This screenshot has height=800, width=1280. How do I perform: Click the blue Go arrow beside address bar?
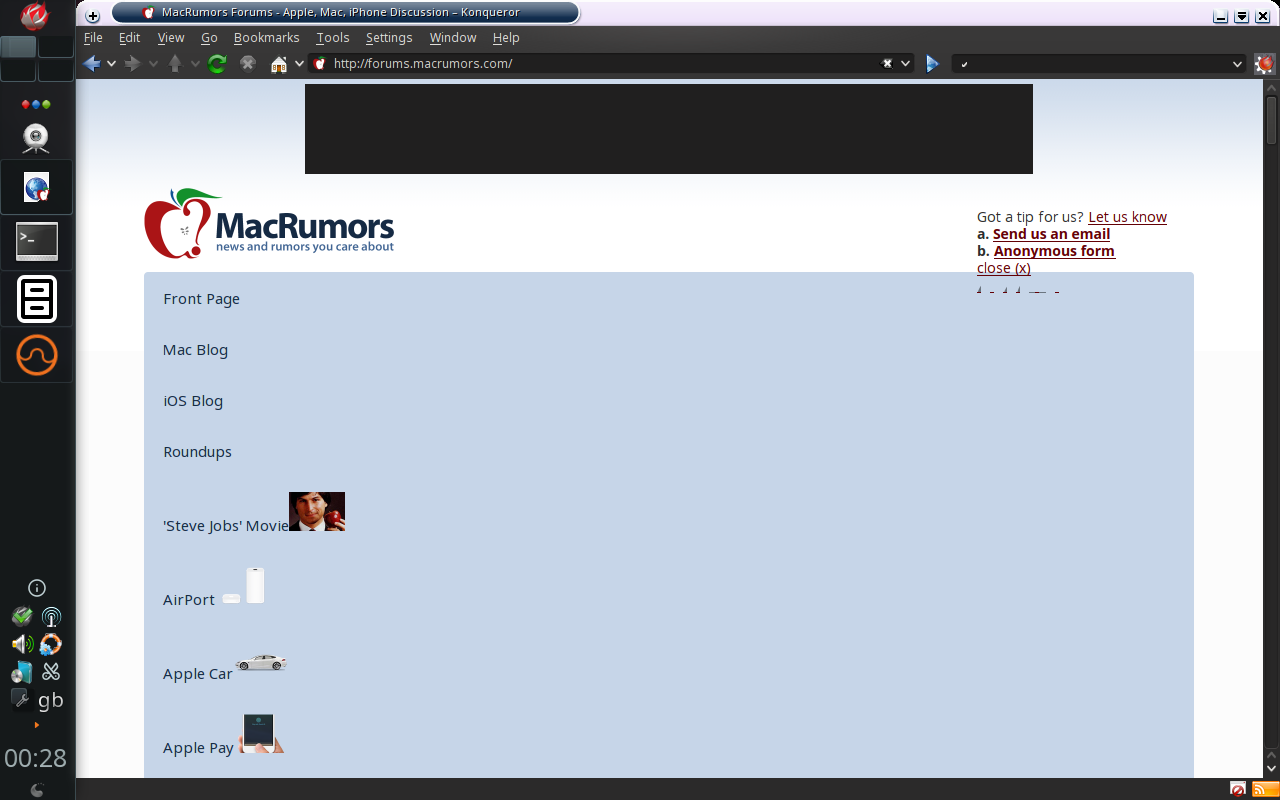click(x=932, y=64)
